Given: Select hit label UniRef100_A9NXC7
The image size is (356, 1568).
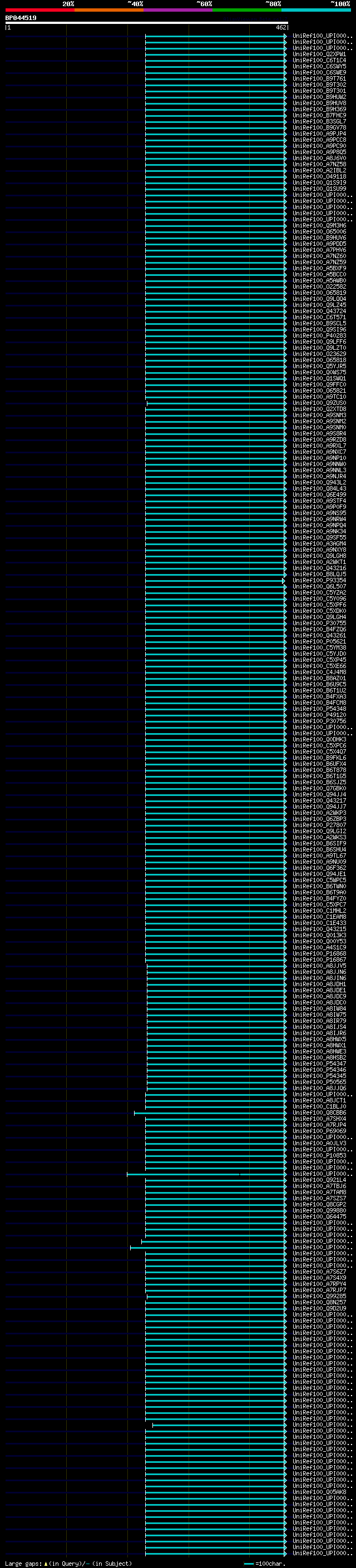Looking at the screenshot, I should pyautogui.click(x=319, y=452).
